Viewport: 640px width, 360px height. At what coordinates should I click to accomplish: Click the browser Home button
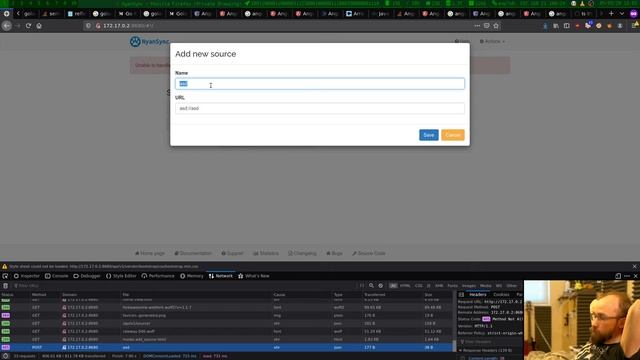[x=39, y=26]
